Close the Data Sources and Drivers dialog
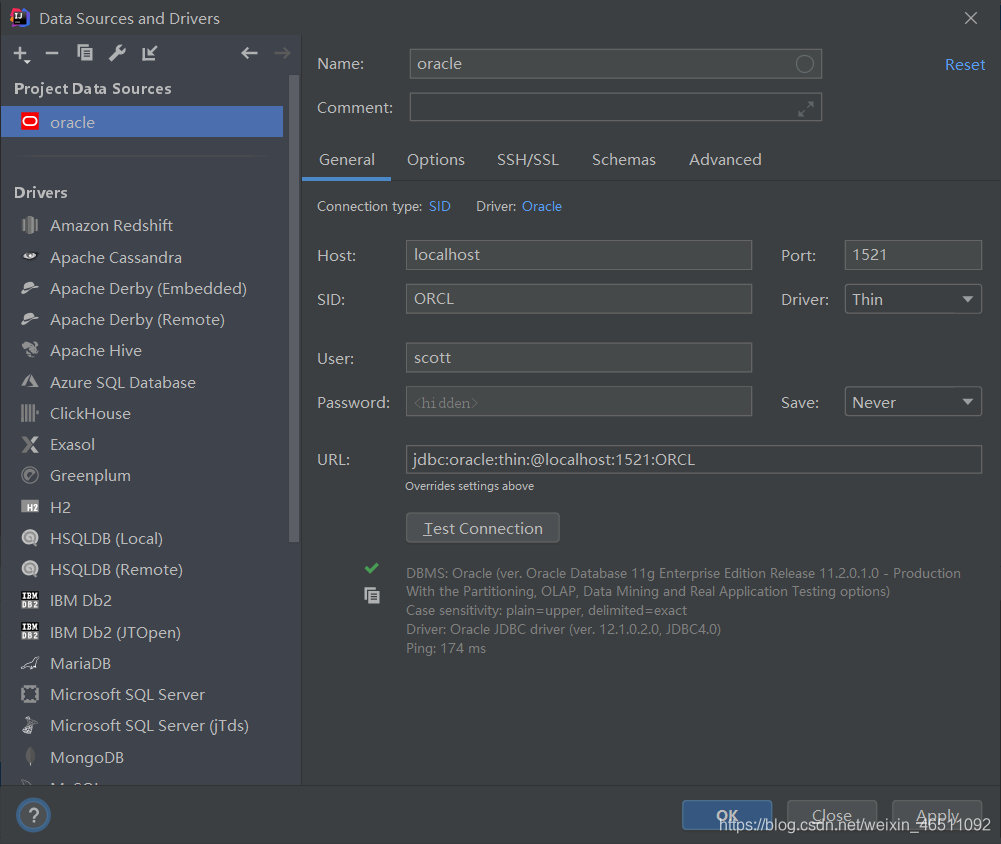 point(970,18)
